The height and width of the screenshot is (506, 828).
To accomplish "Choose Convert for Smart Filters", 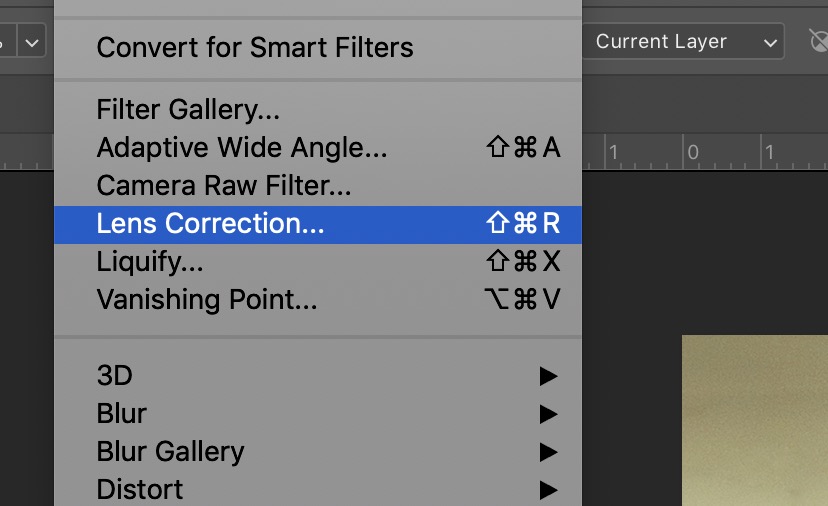I will pos(255,47).
